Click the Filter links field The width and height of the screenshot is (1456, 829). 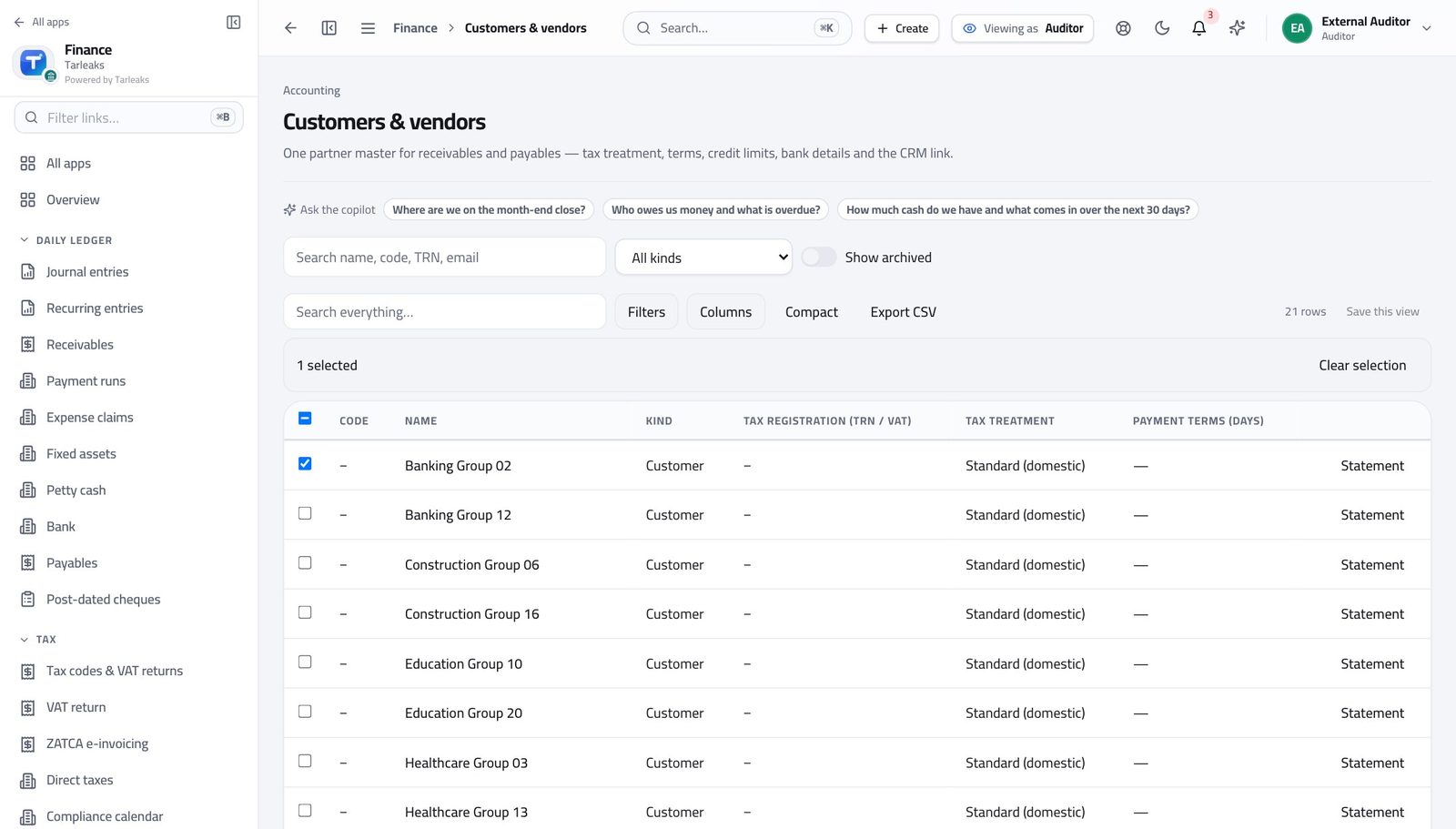pos(128,117)
